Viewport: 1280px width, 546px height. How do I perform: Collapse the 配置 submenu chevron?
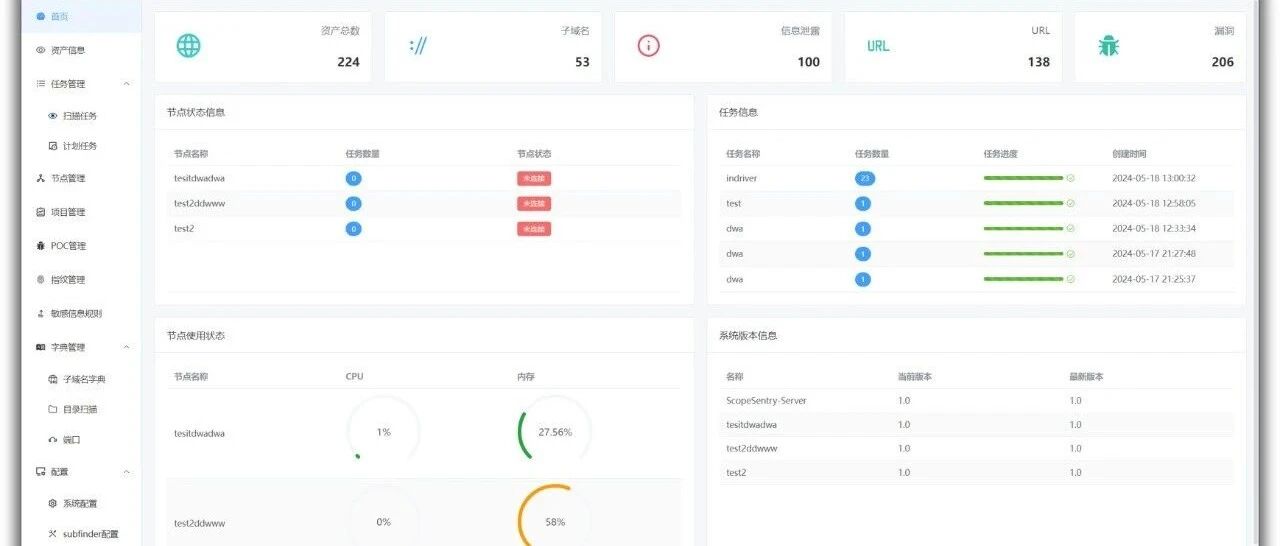pyautogui.click(x=126, y=471)
